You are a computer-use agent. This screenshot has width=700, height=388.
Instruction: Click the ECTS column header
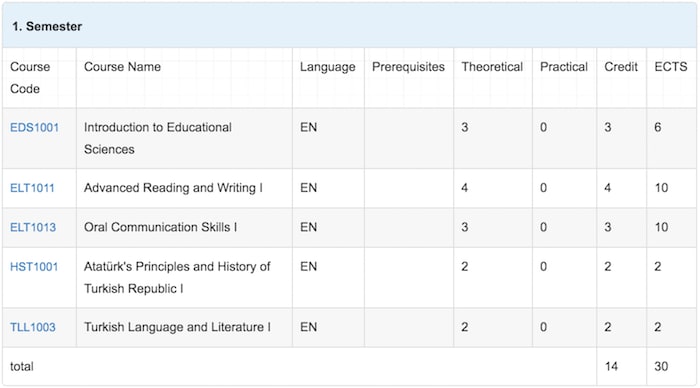click(671, 67)
